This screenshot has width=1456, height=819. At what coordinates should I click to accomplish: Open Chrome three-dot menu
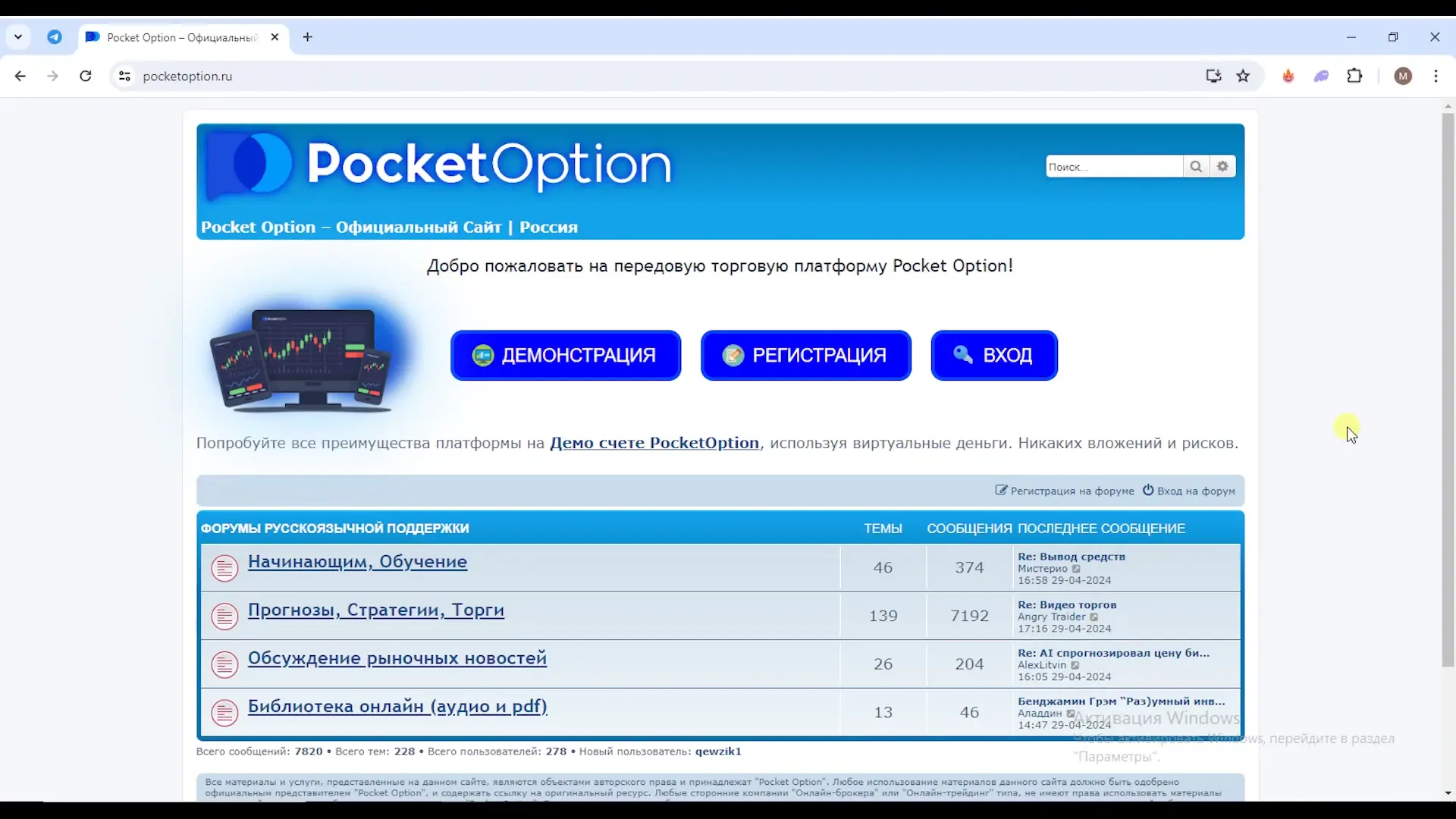1436,76
